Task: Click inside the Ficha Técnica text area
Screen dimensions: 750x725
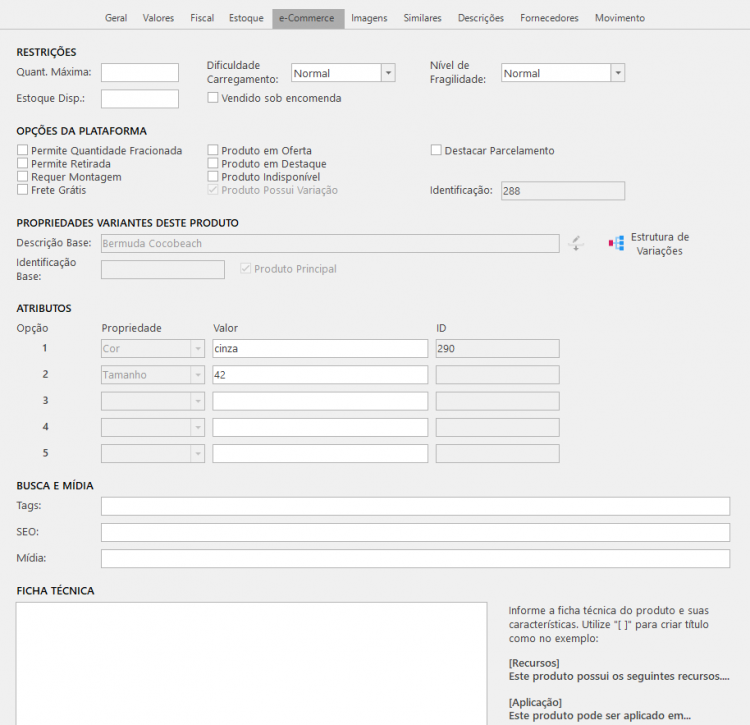Action: 252,664
